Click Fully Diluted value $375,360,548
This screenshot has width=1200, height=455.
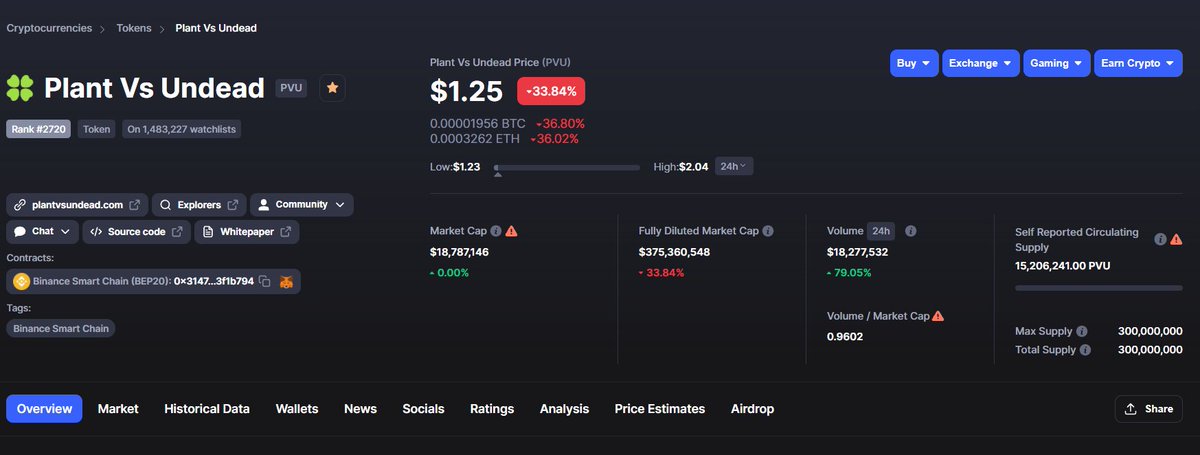674,252
